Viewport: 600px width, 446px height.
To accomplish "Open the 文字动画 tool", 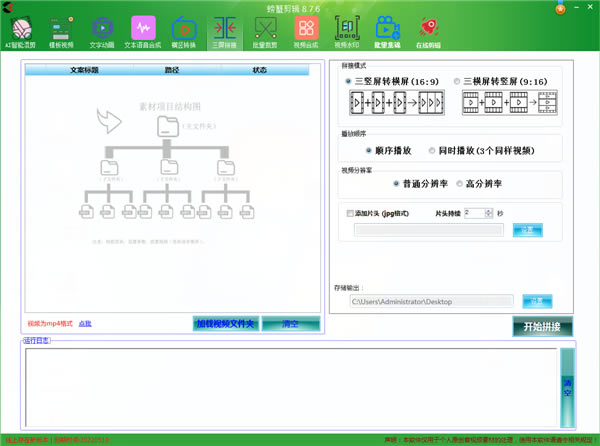I will pos(102,32).
